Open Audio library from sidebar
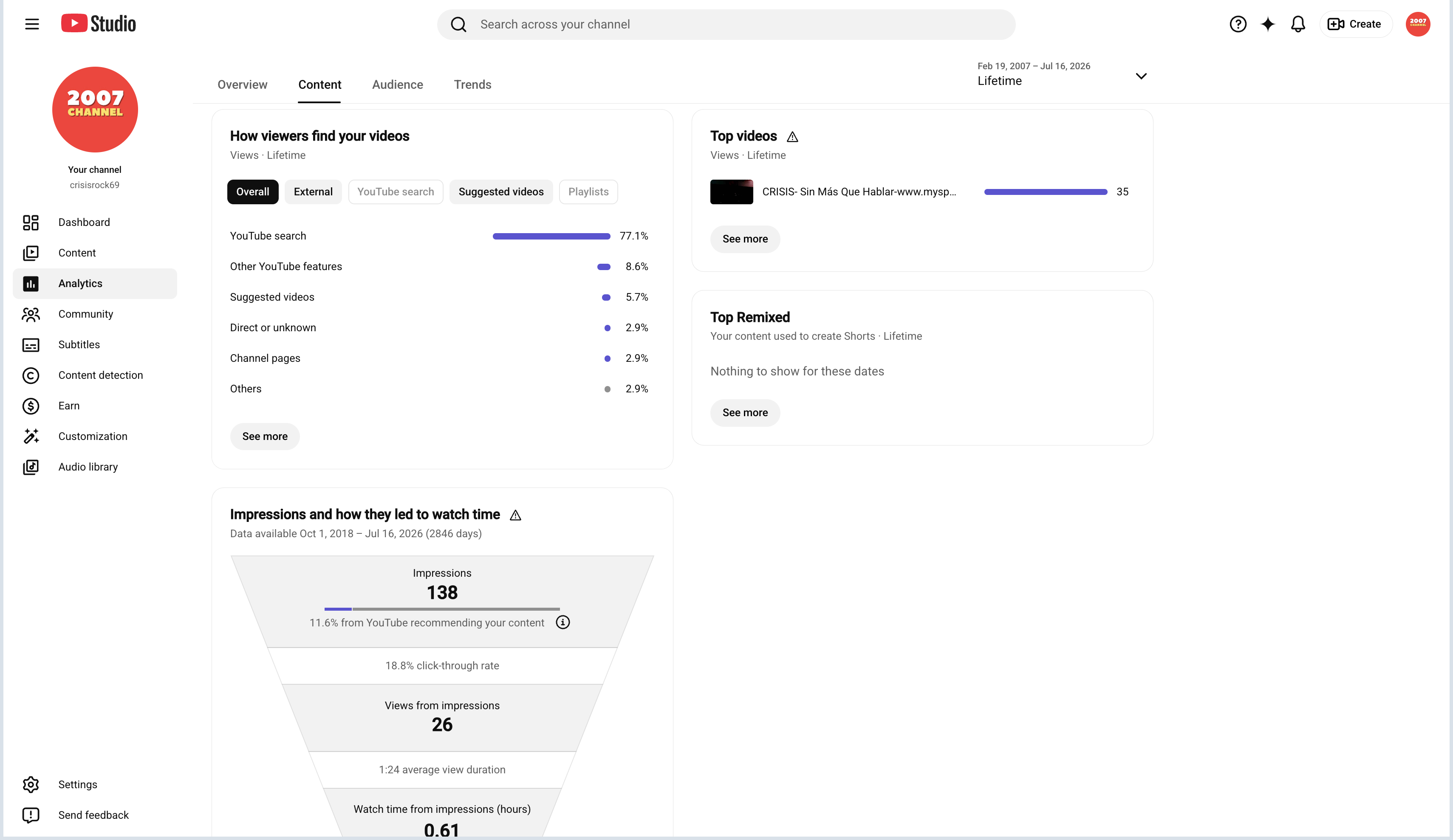Viewport: 1453px width, 840px height. pos(95,467)
